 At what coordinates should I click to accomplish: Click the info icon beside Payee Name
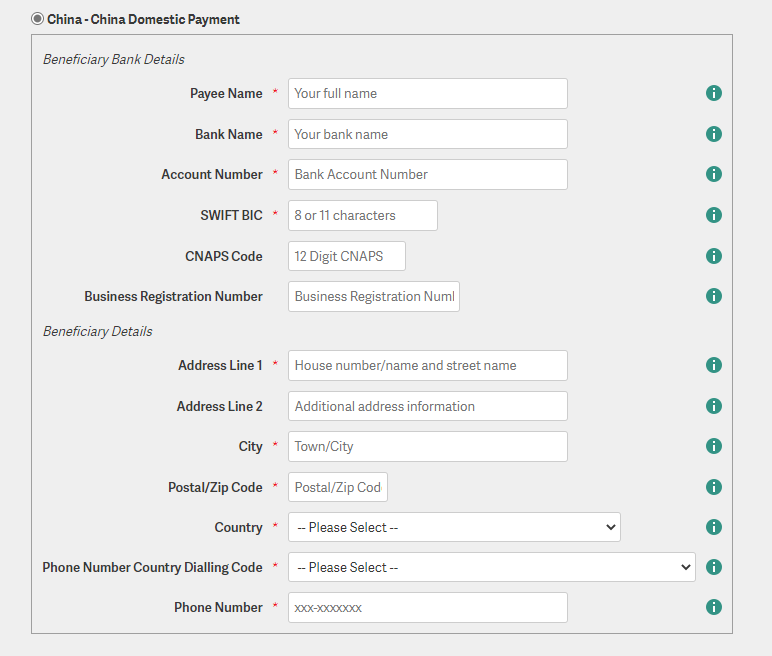713,93
